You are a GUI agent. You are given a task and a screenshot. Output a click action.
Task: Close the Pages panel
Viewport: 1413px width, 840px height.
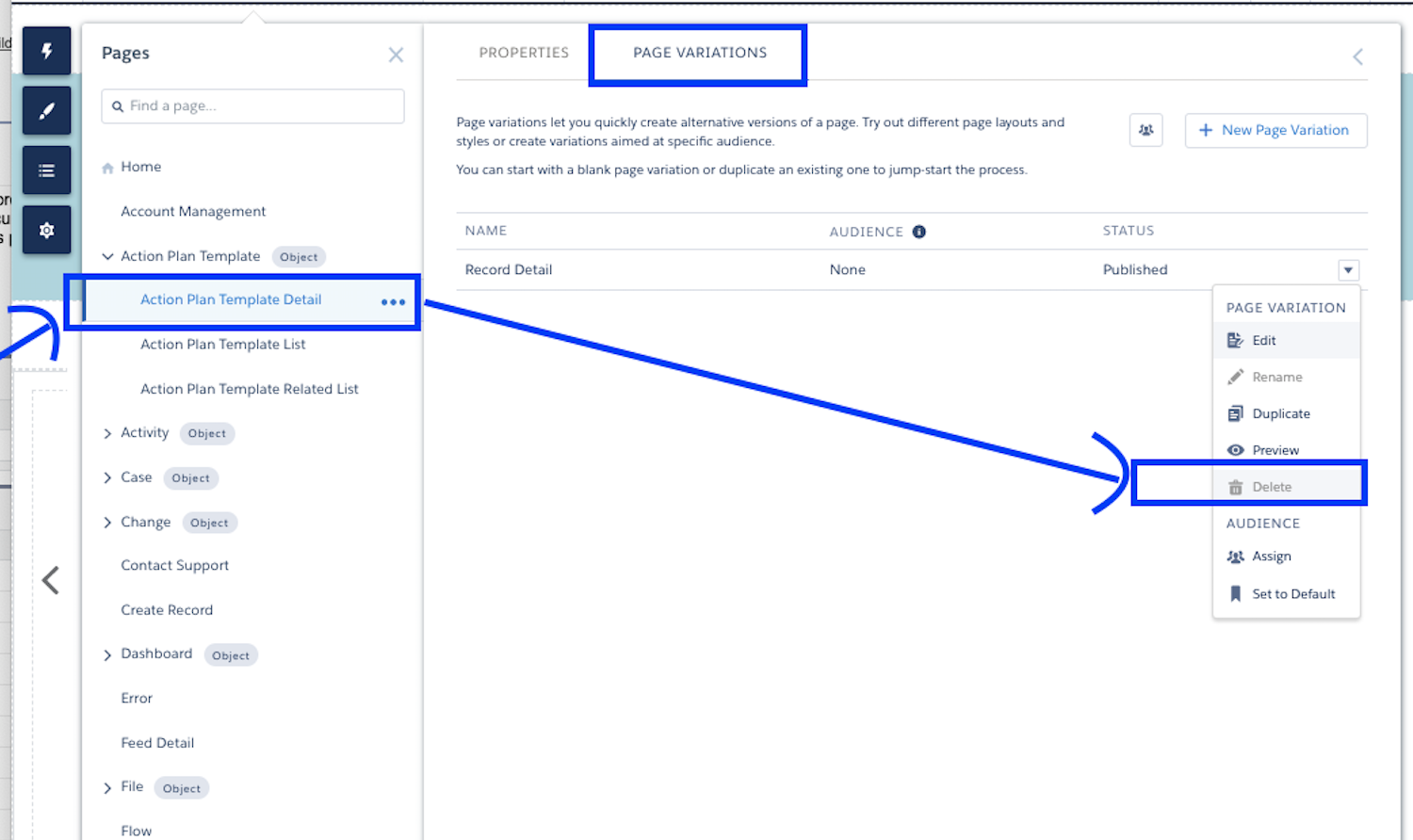pos(396,55)
